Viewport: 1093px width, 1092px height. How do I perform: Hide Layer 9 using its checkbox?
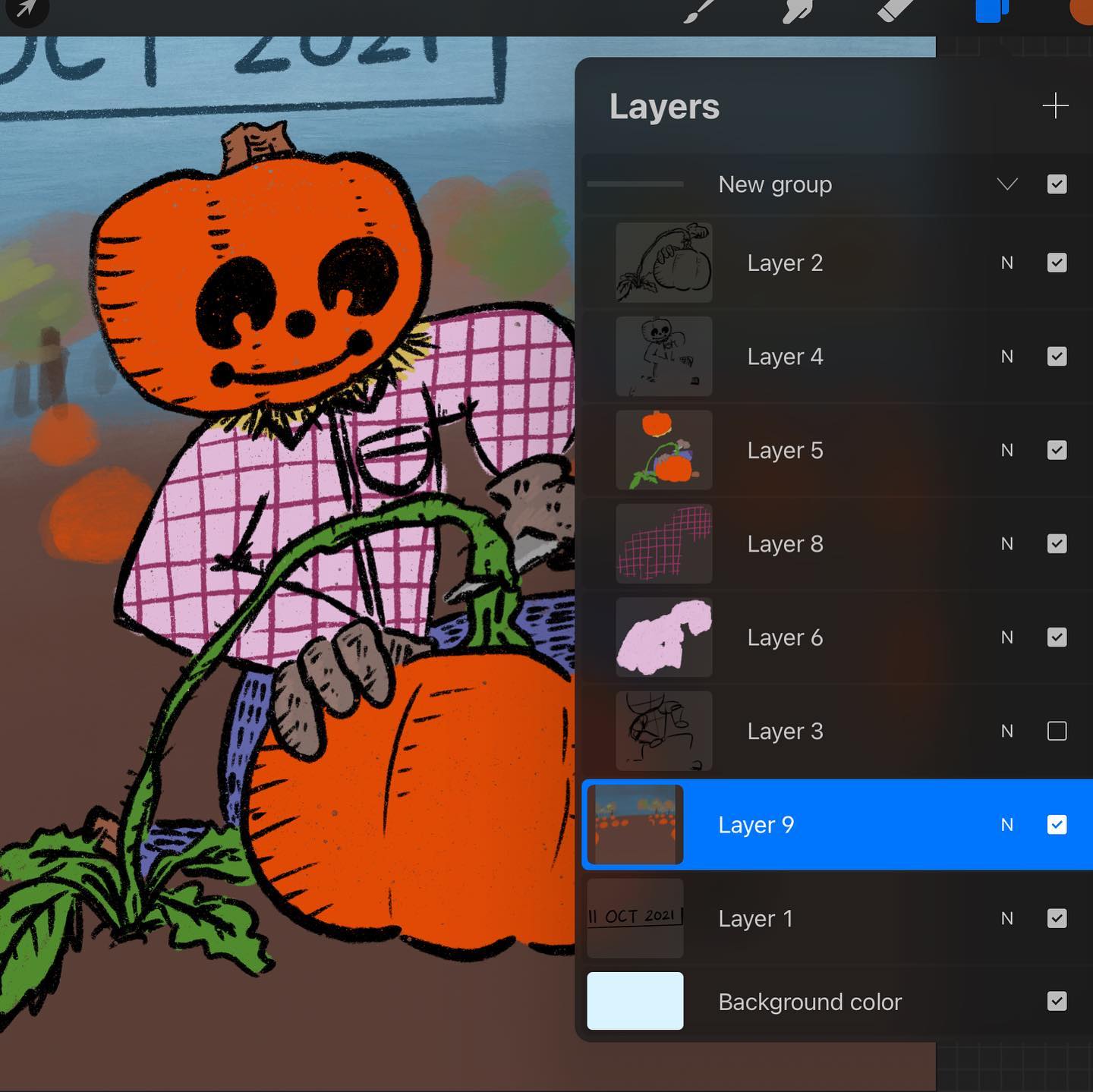point(1057,825)
